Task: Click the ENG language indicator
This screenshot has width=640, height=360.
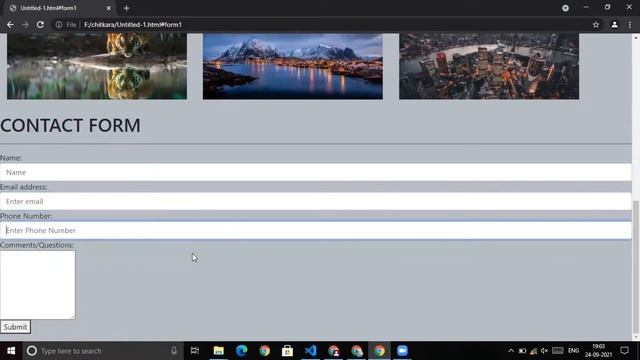Action: 573,351
